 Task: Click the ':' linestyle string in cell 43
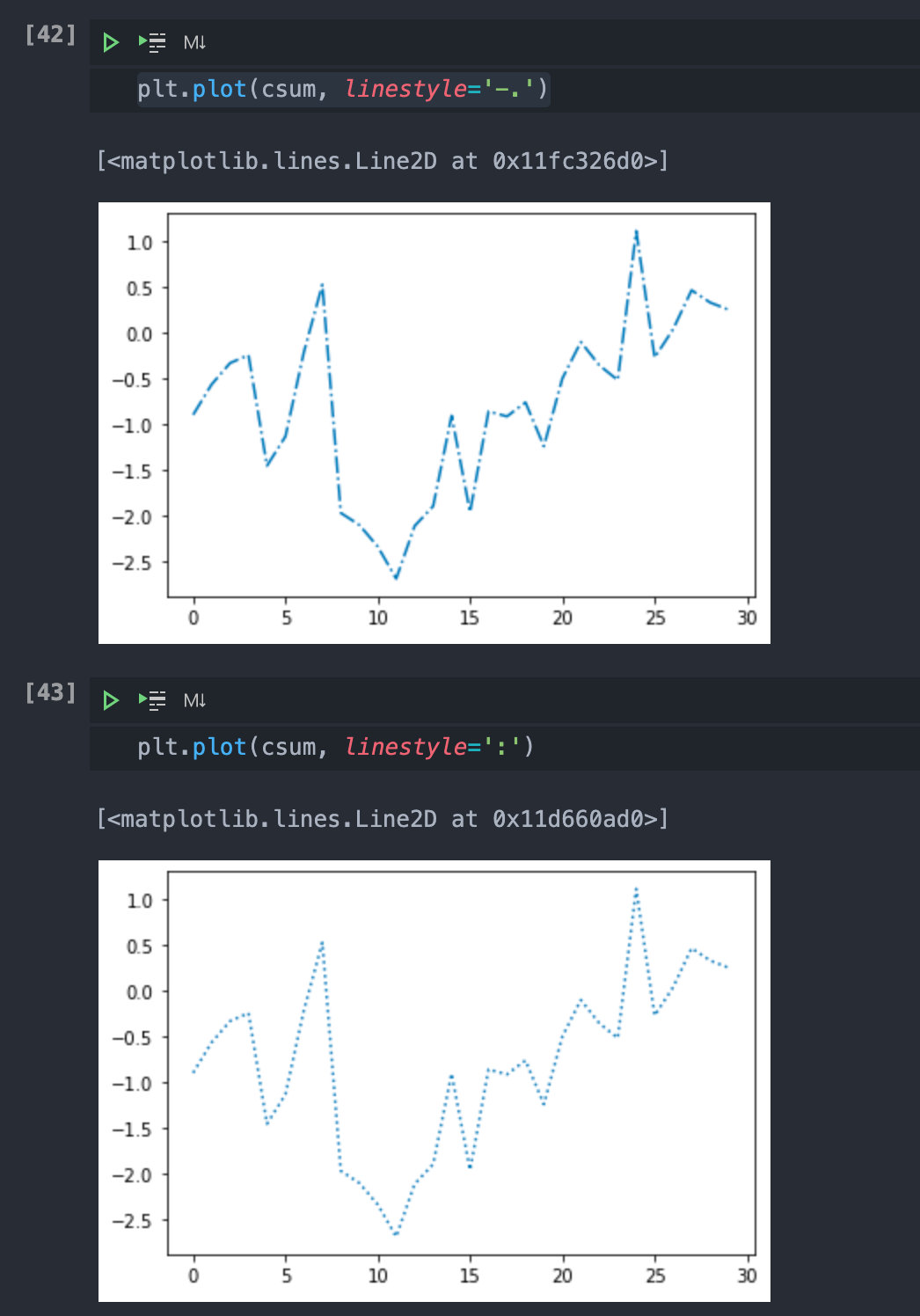(501, 747)
